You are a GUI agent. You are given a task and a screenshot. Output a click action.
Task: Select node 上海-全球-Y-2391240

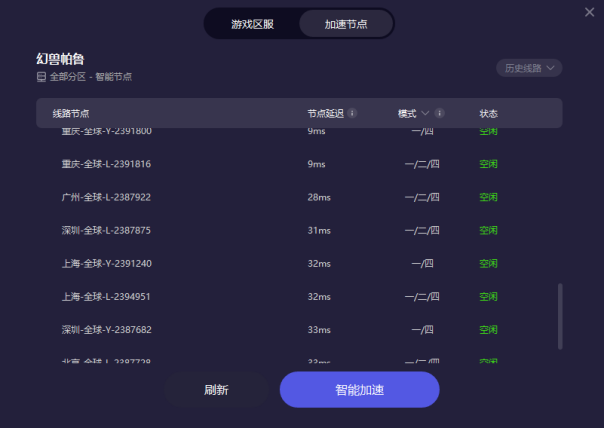(106, 263)
